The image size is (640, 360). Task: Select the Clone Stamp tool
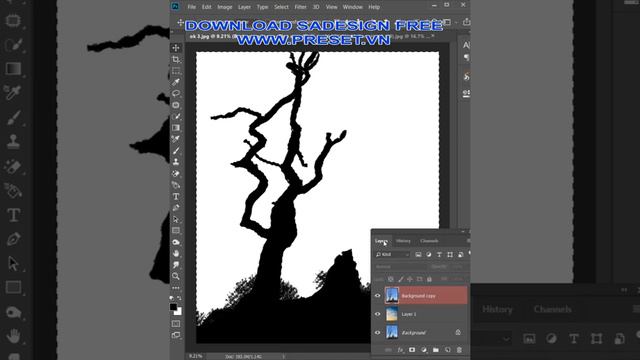(176, 162)
